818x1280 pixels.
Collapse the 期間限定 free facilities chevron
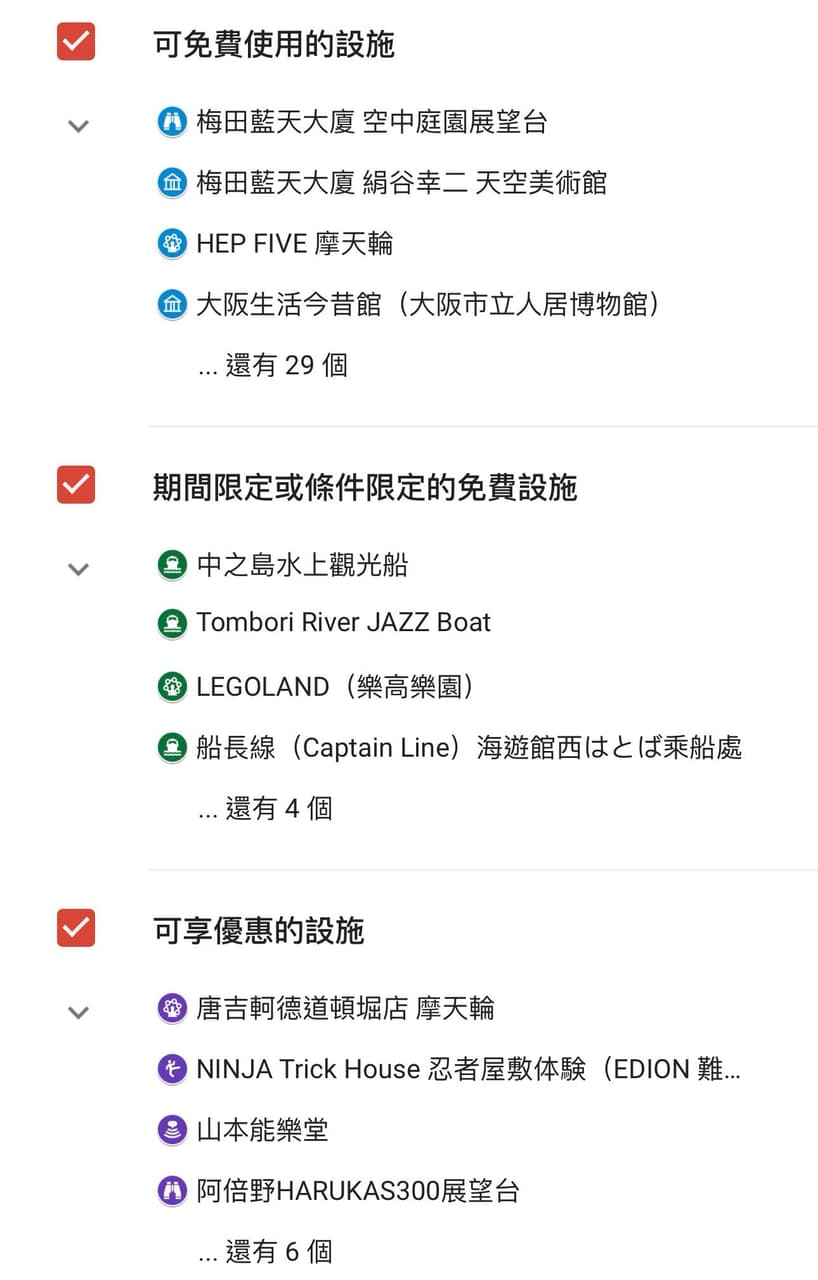tap(78, 569)
